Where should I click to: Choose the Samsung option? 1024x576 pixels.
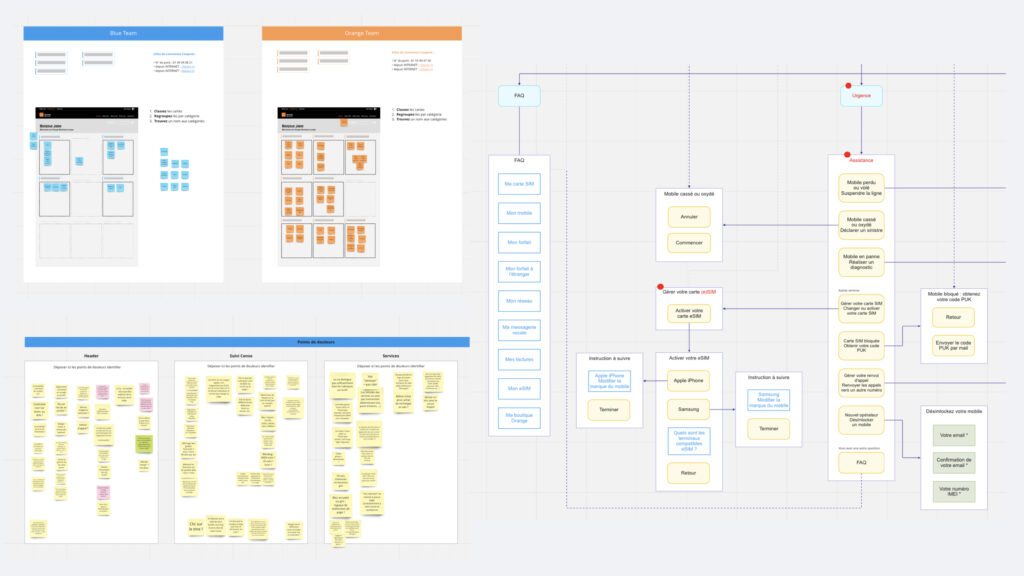pyautogui.click(x=689, y=409)
